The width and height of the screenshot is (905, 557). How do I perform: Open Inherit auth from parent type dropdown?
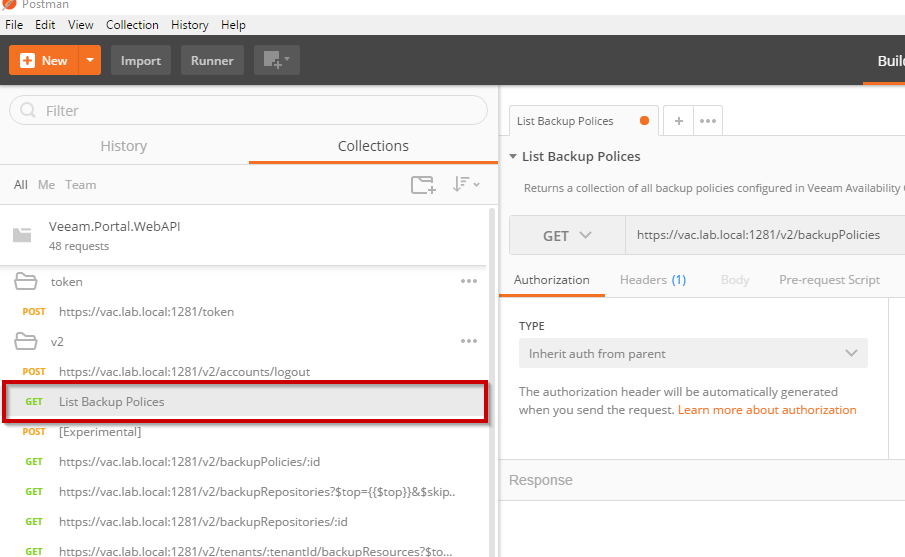pos(693,353)
